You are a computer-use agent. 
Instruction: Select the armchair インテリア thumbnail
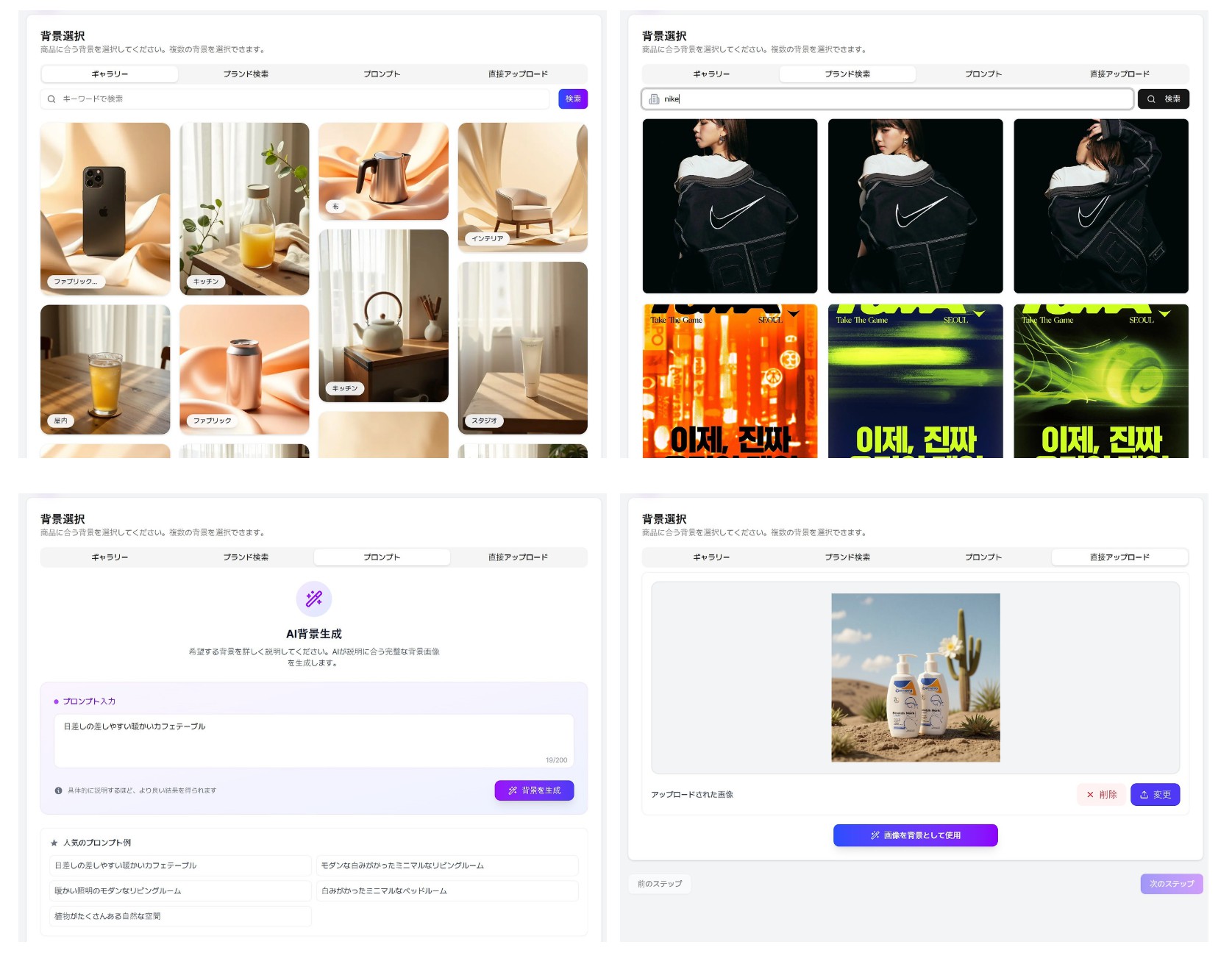pyautogui.click(x=523, y=187)
